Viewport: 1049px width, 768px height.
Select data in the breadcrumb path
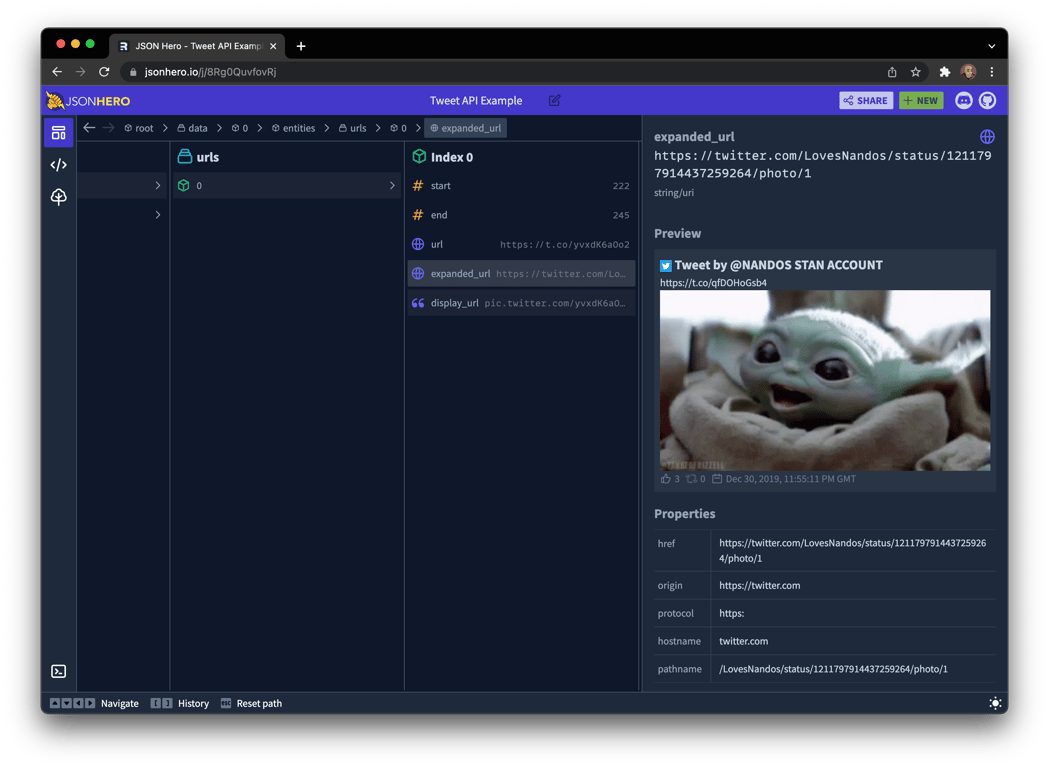(192, 128)
